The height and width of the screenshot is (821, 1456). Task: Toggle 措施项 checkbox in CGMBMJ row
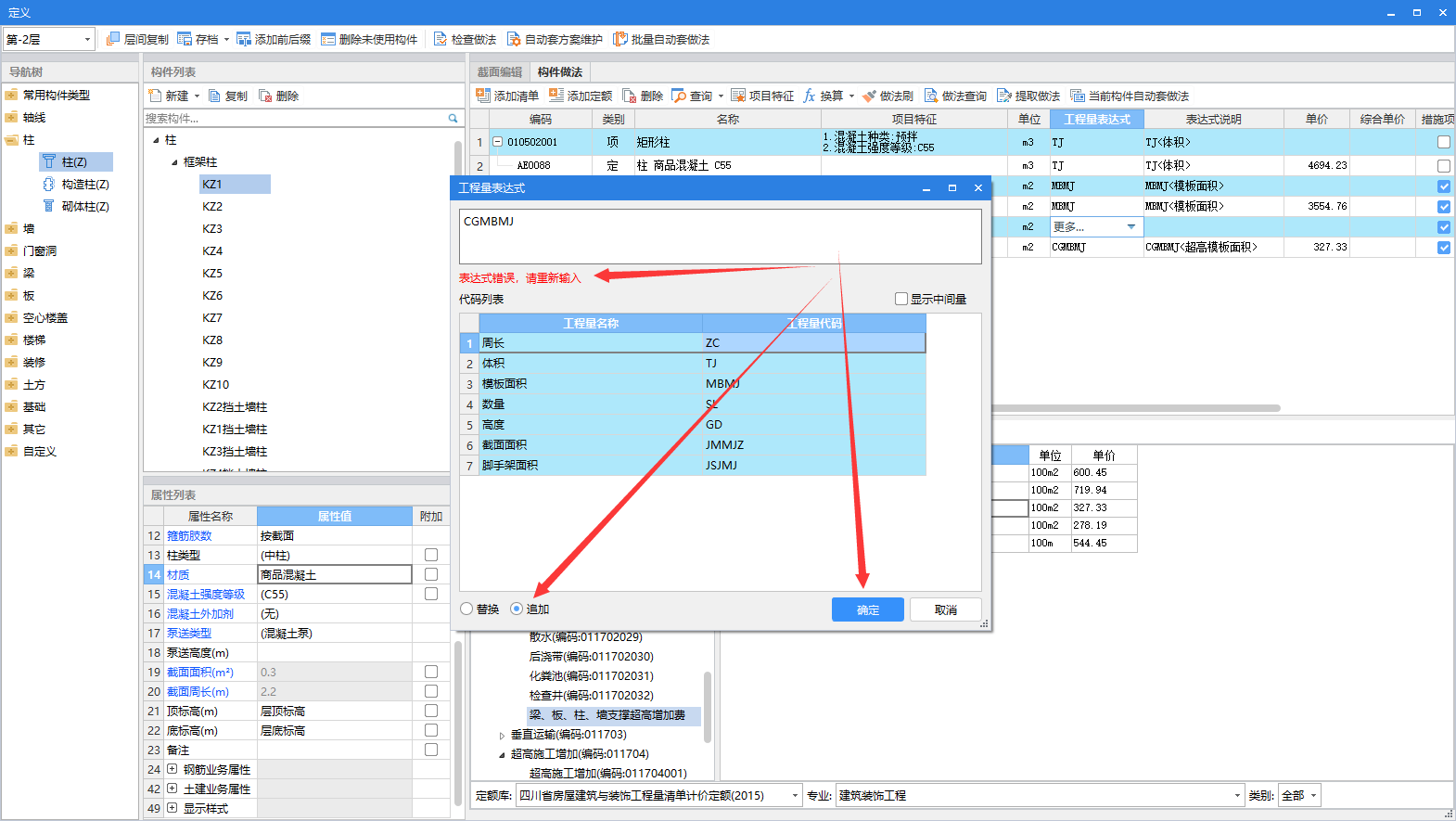coord(1444,248)
